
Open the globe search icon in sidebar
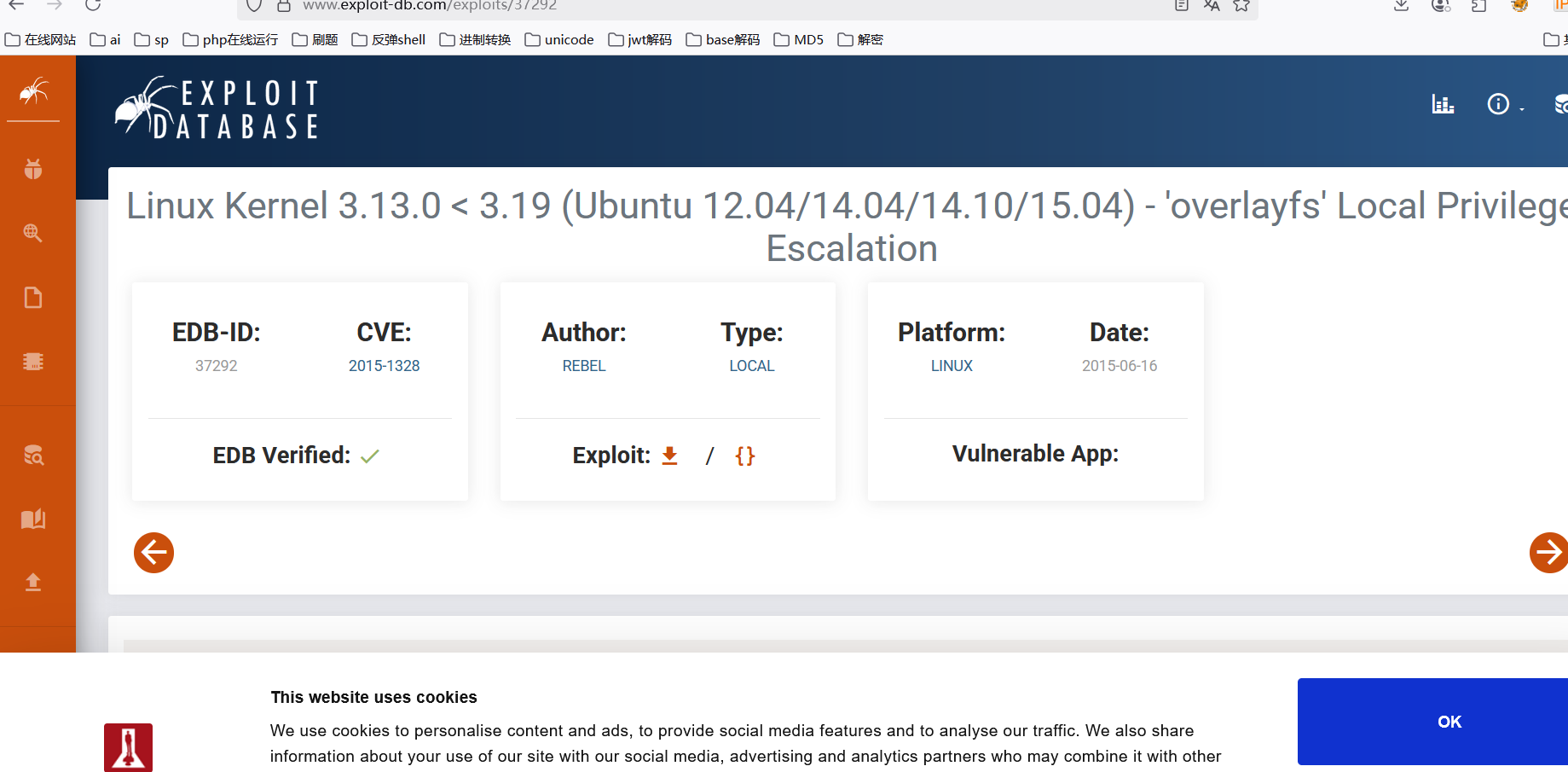pyautogui.click(x=33, y=233)
